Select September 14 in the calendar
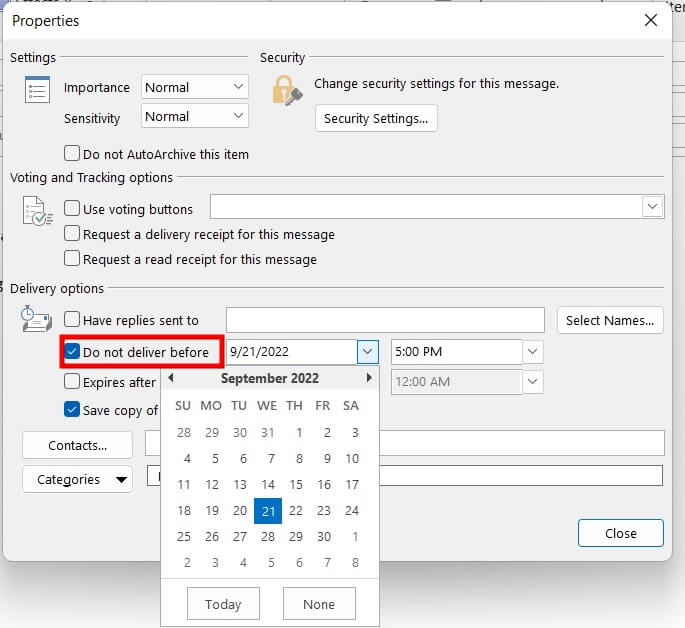685x628 pixels. point(268,485)
